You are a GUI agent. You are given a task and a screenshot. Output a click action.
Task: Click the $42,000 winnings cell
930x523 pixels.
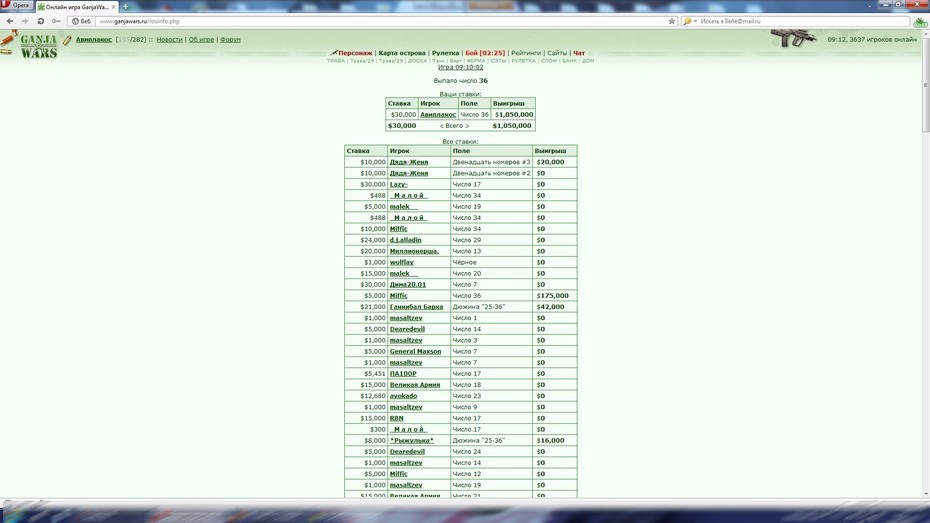[x=555, y=307]
